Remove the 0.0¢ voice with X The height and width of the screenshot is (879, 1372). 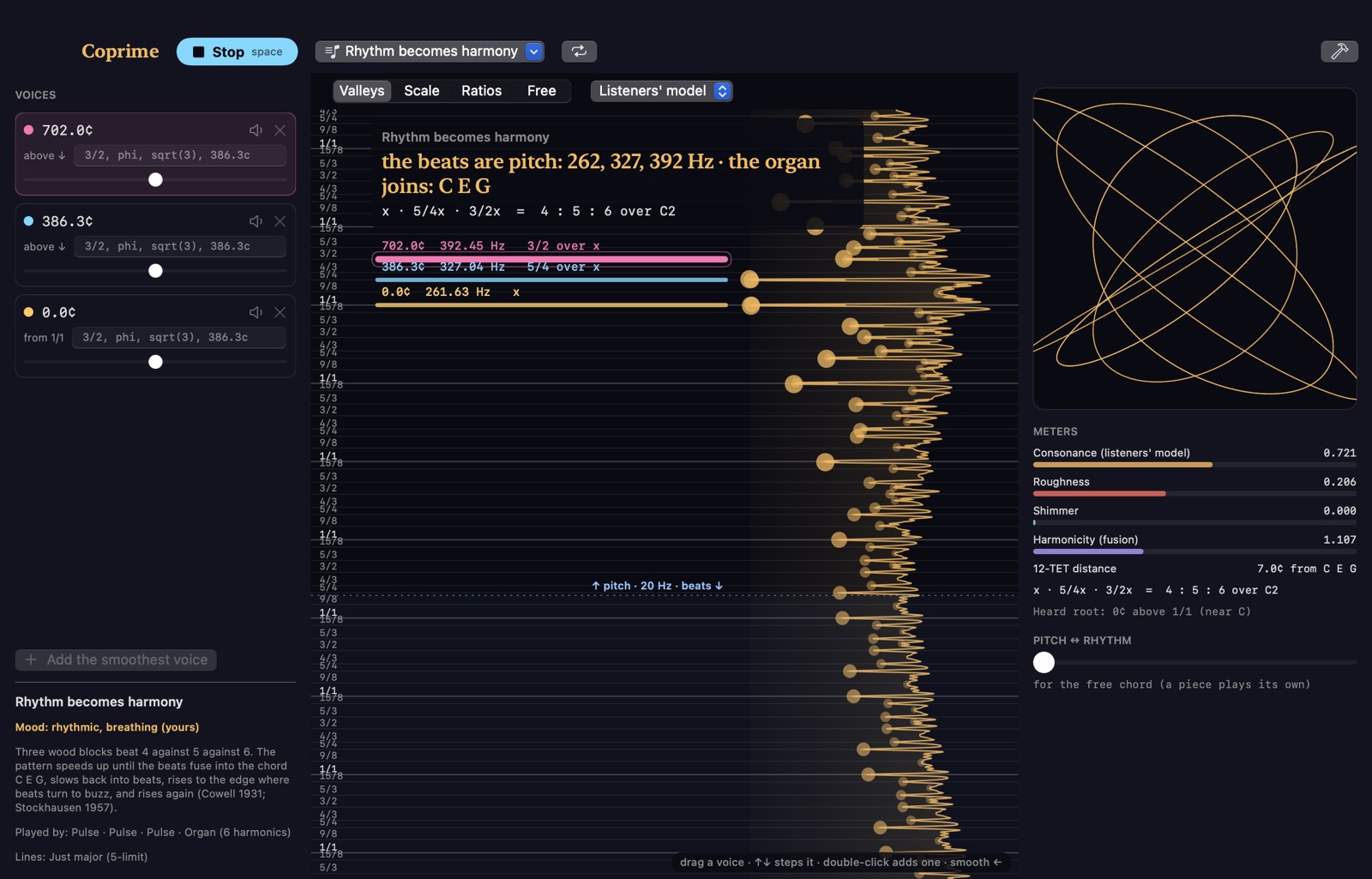coord(280,312)
